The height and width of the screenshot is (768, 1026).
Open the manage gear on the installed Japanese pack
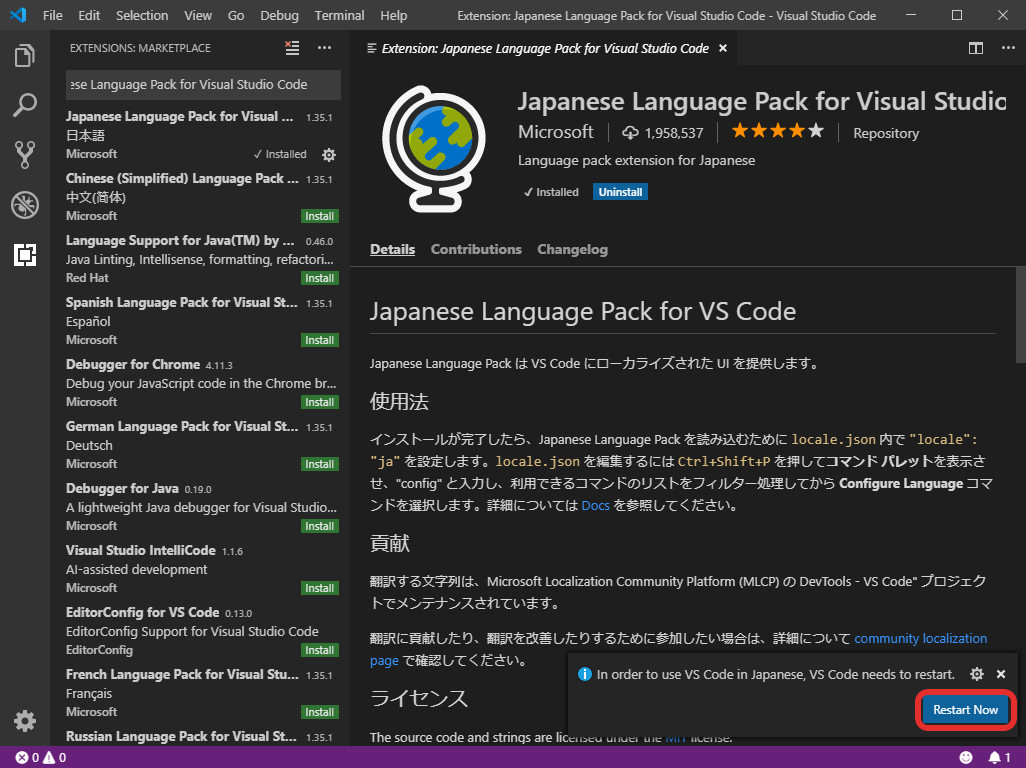(x=329, y=154)
